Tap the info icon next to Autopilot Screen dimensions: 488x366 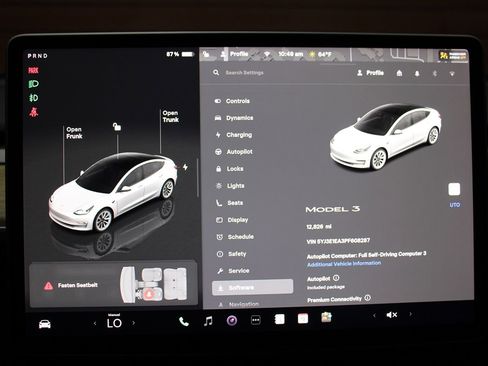(336, 278)
